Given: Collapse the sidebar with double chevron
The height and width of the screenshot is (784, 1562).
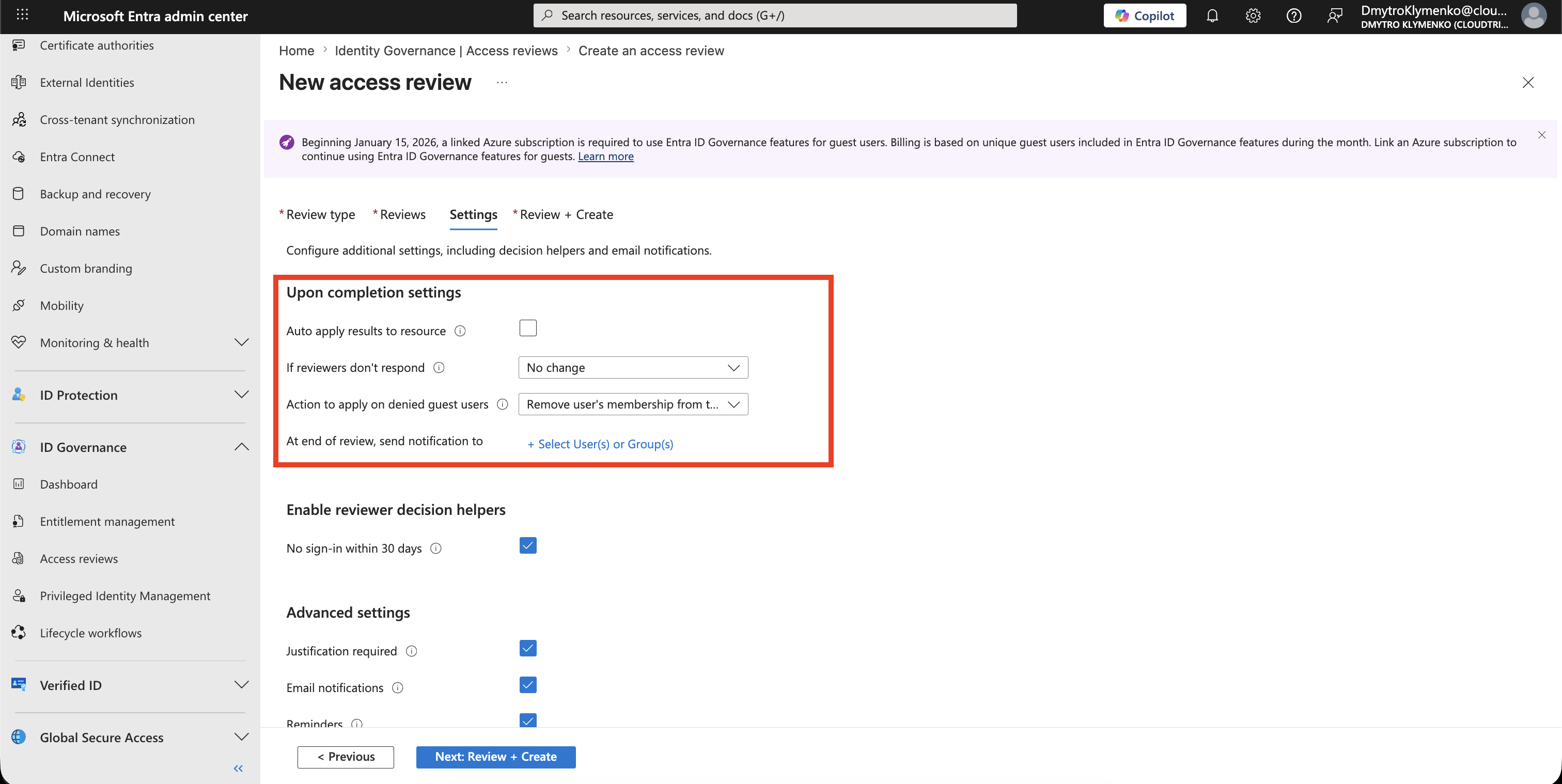Looking at the screenshot, I should (238, 768).
